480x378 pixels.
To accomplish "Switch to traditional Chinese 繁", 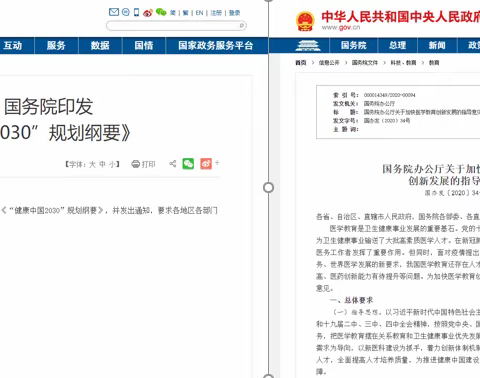I will click(x=186, y=13).
